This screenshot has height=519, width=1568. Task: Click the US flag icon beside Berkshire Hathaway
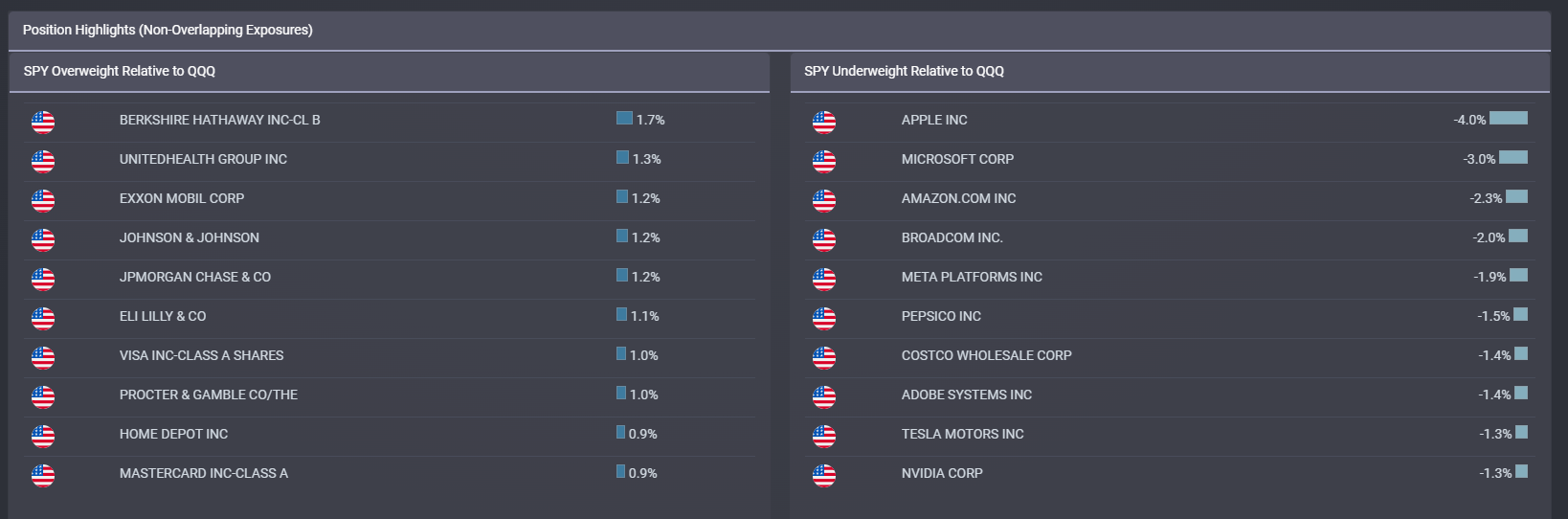pos(43,123)
